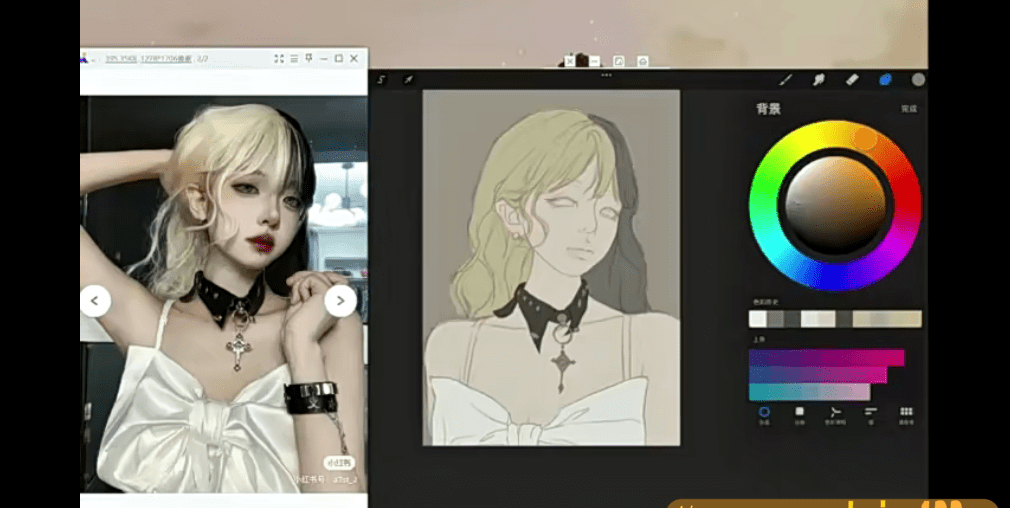Open the three-dot menu above canvas
1010x508 pixels.
point(605,75)
